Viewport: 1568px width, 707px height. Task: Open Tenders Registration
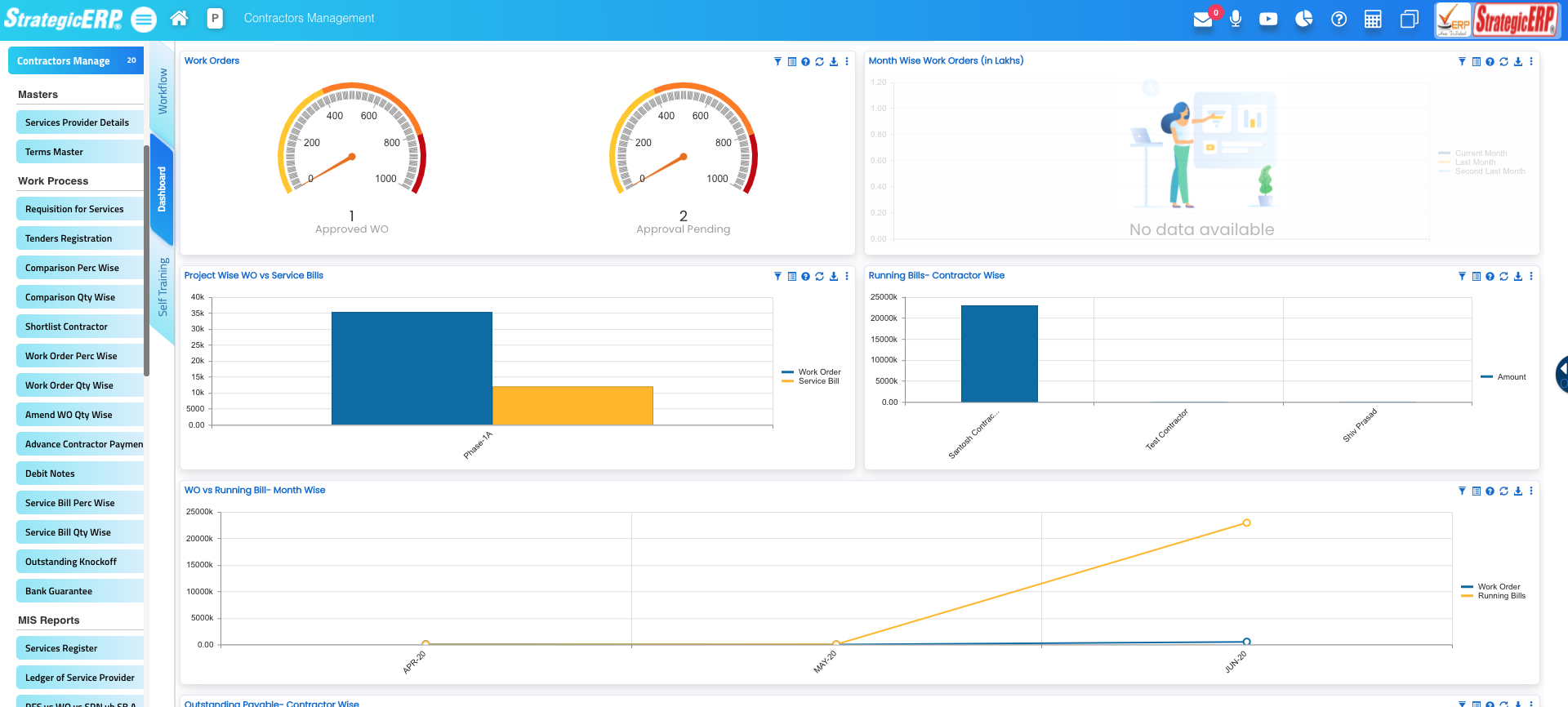(79, 238)
